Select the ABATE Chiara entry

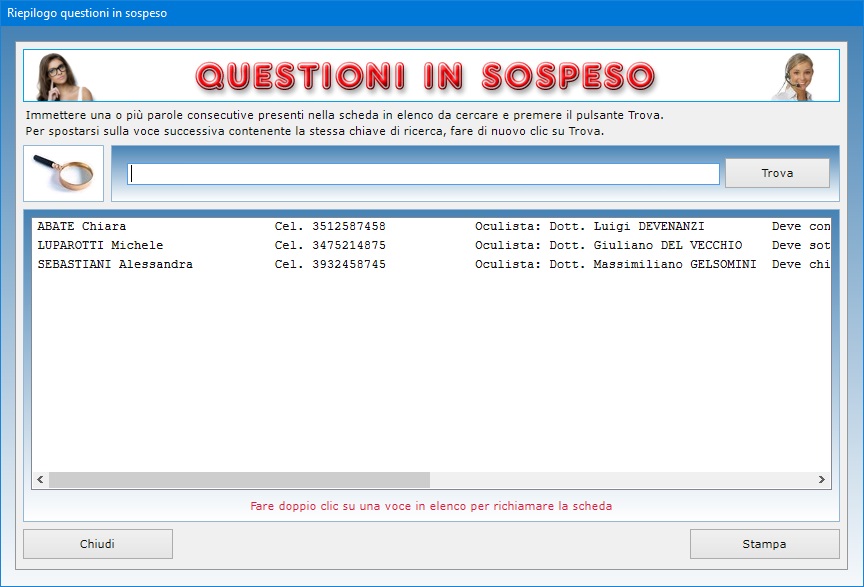click(x=431, y=226)
